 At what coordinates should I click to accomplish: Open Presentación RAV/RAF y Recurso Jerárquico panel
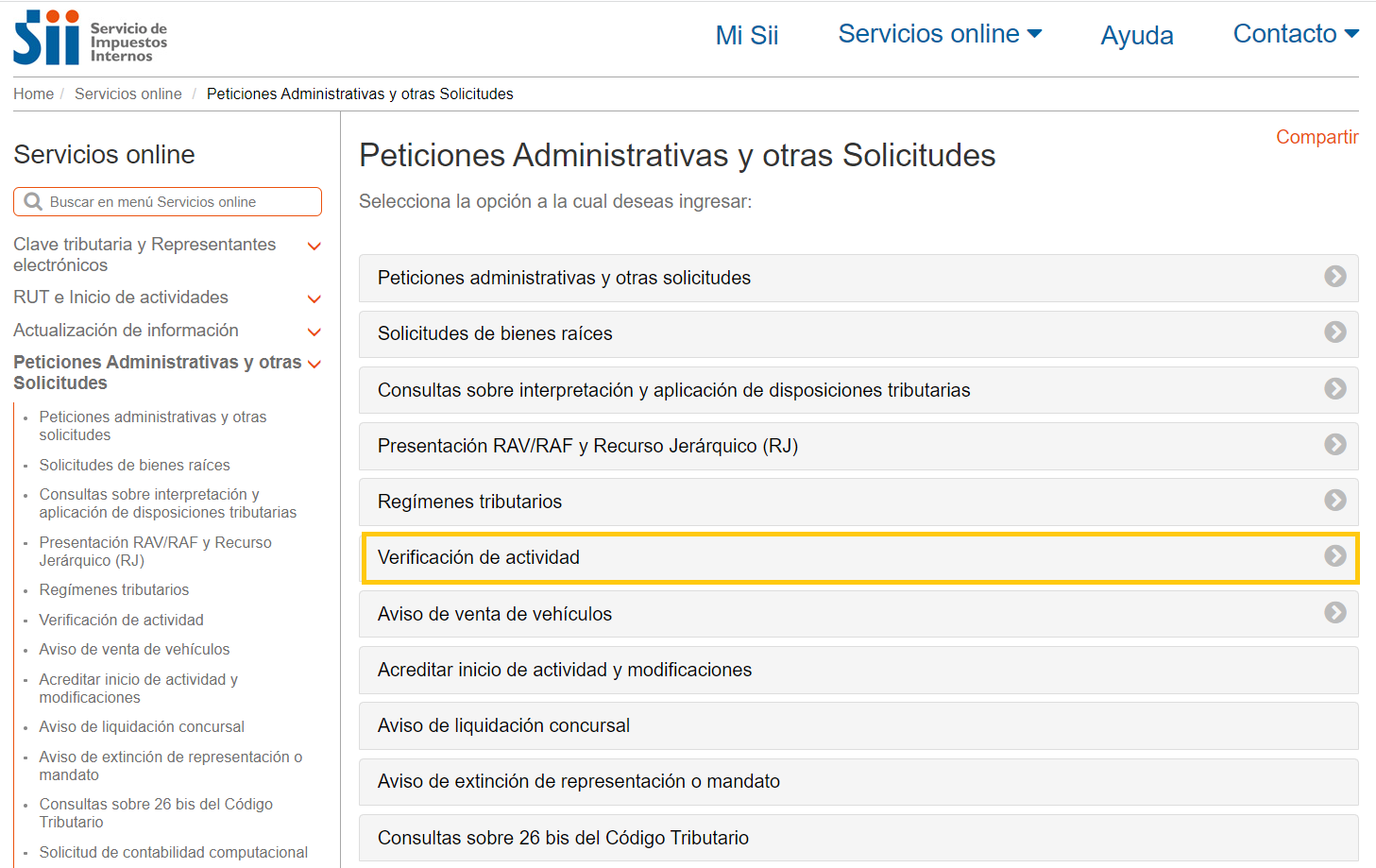click(x=858, y=446)
